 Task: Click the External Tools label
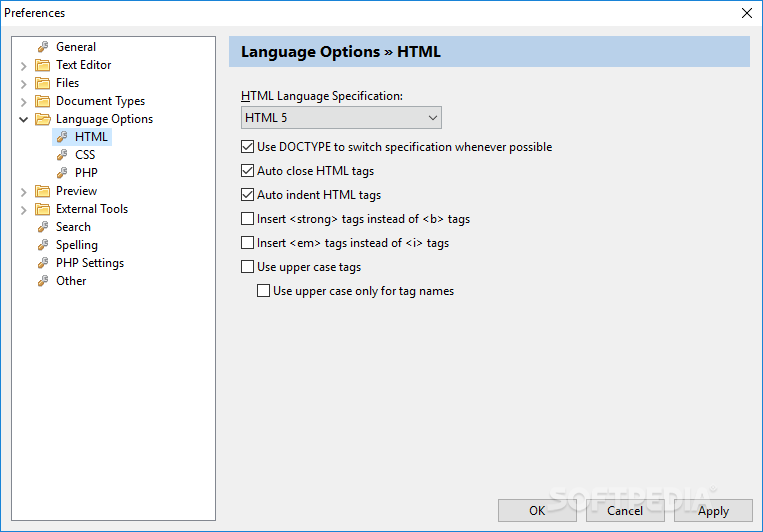[92, 209]
